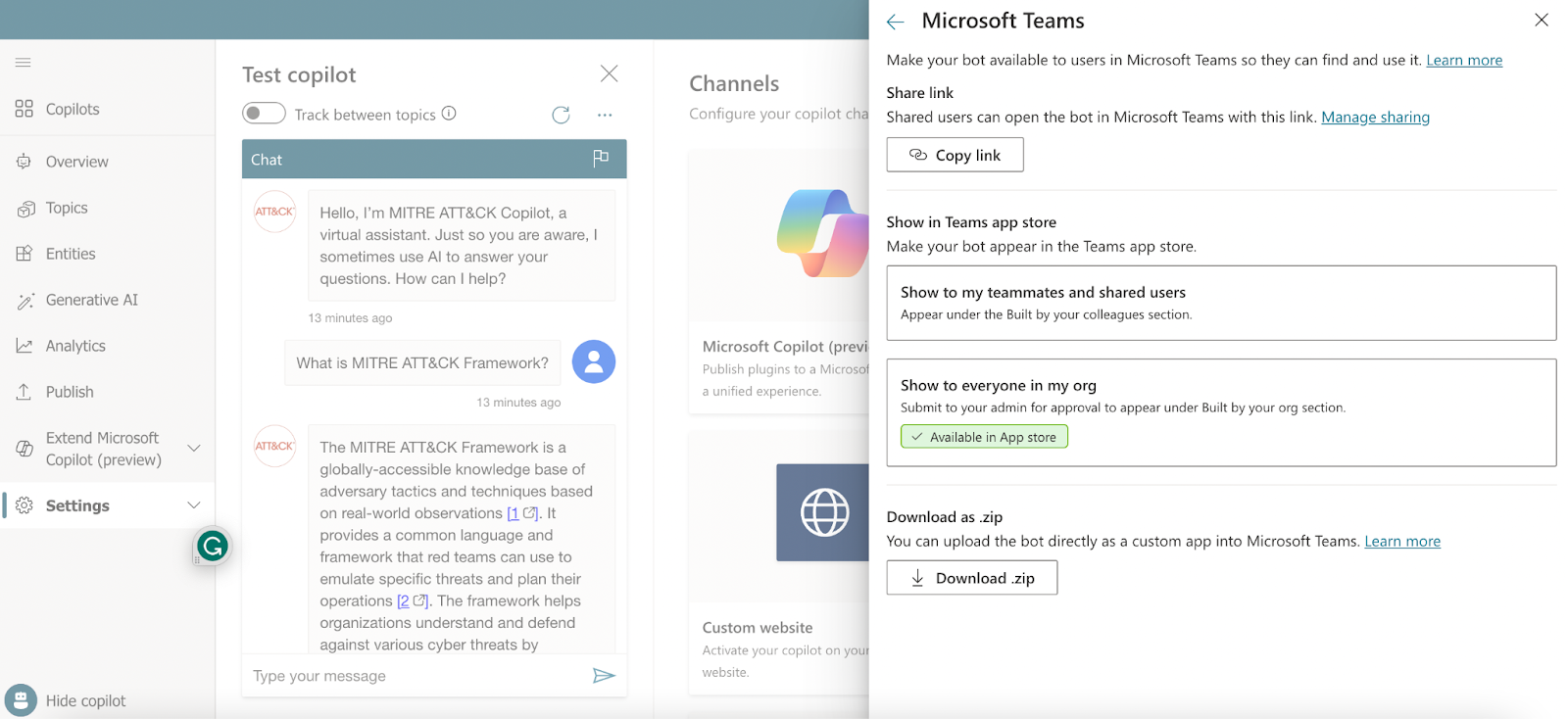
Task: Click the Track between topics info icon
Action: 449,114
